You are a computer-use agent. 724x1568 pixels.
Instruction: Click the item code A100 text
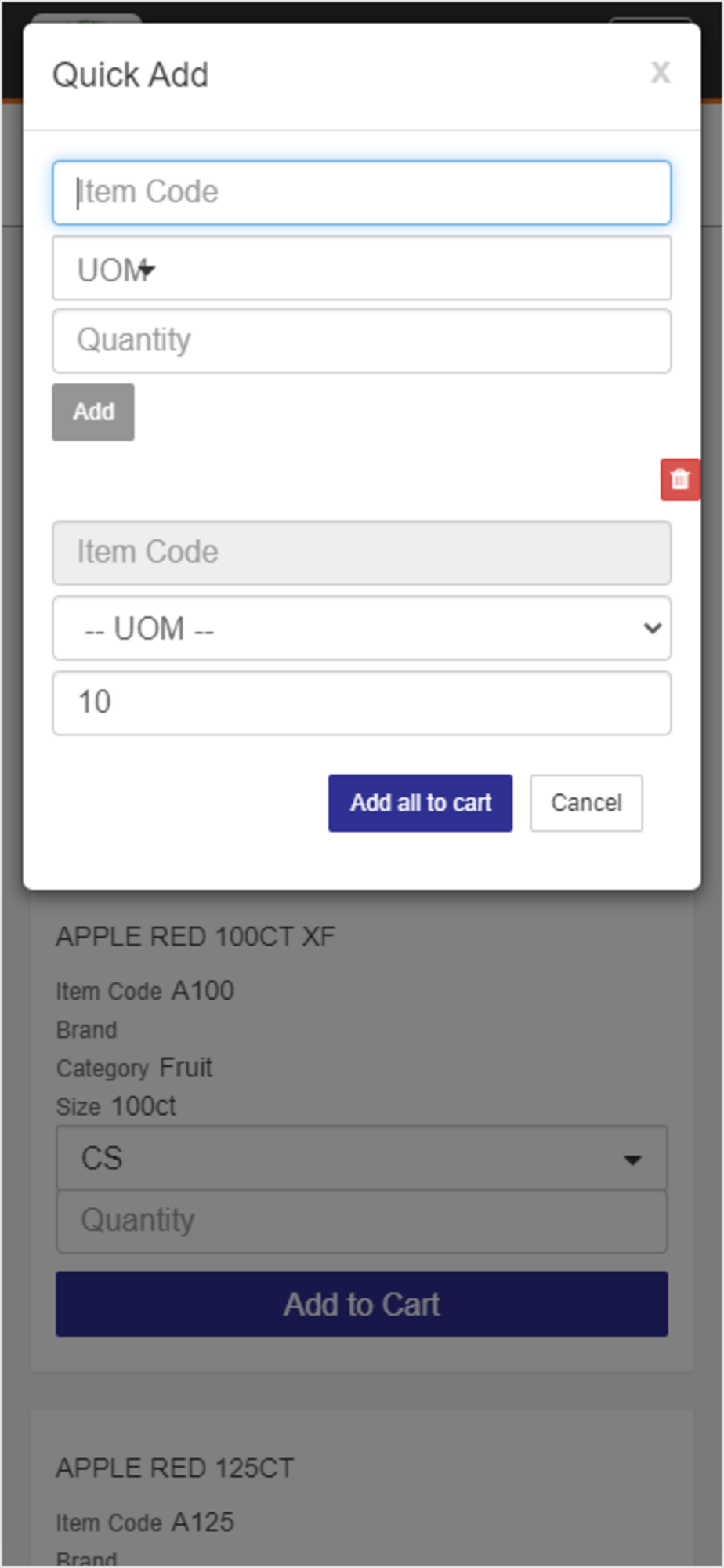[203, 991]
